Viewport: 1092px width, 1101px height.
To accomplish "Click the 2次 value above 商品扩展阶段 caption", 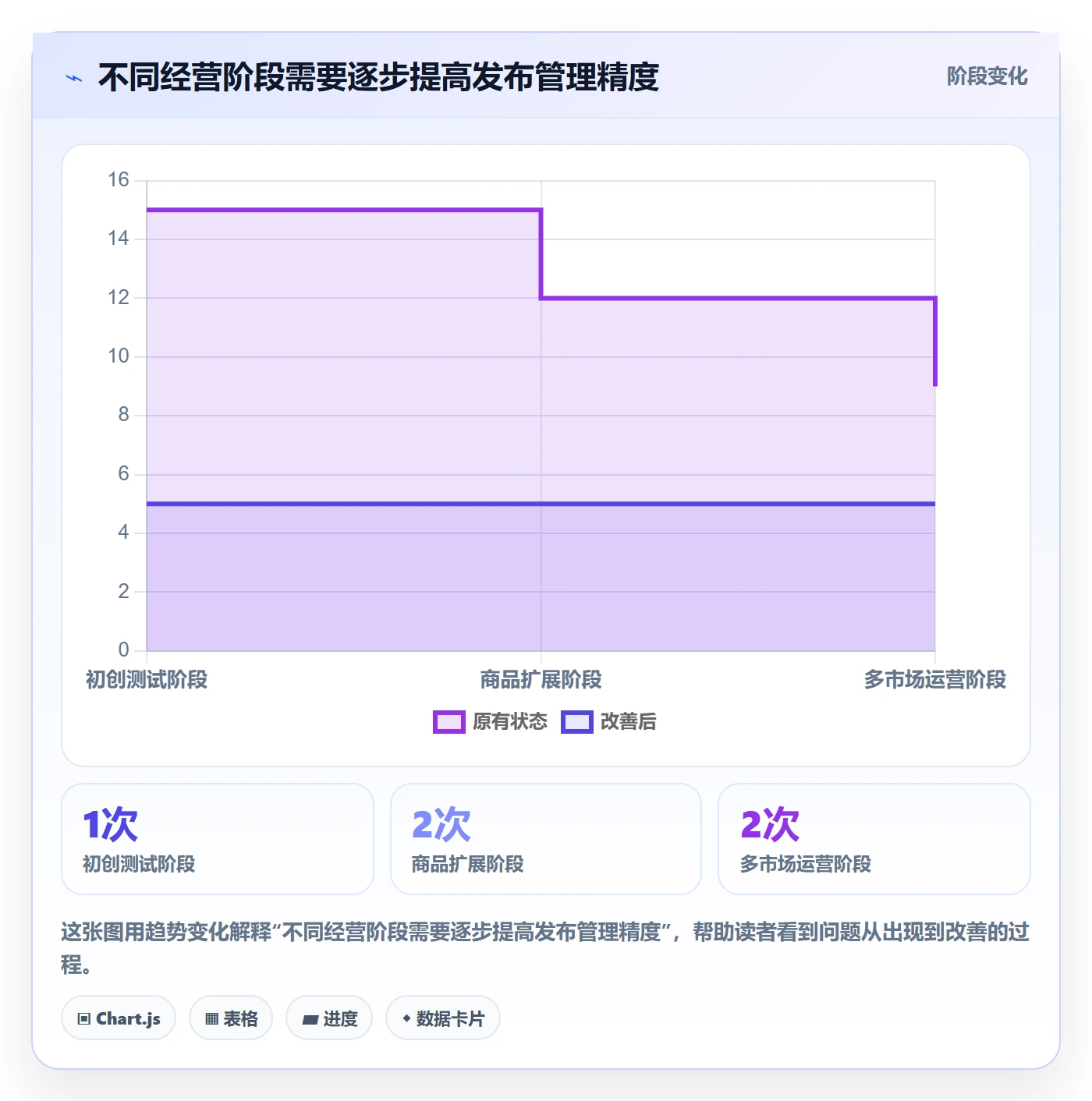I will (x=441, y=824).
